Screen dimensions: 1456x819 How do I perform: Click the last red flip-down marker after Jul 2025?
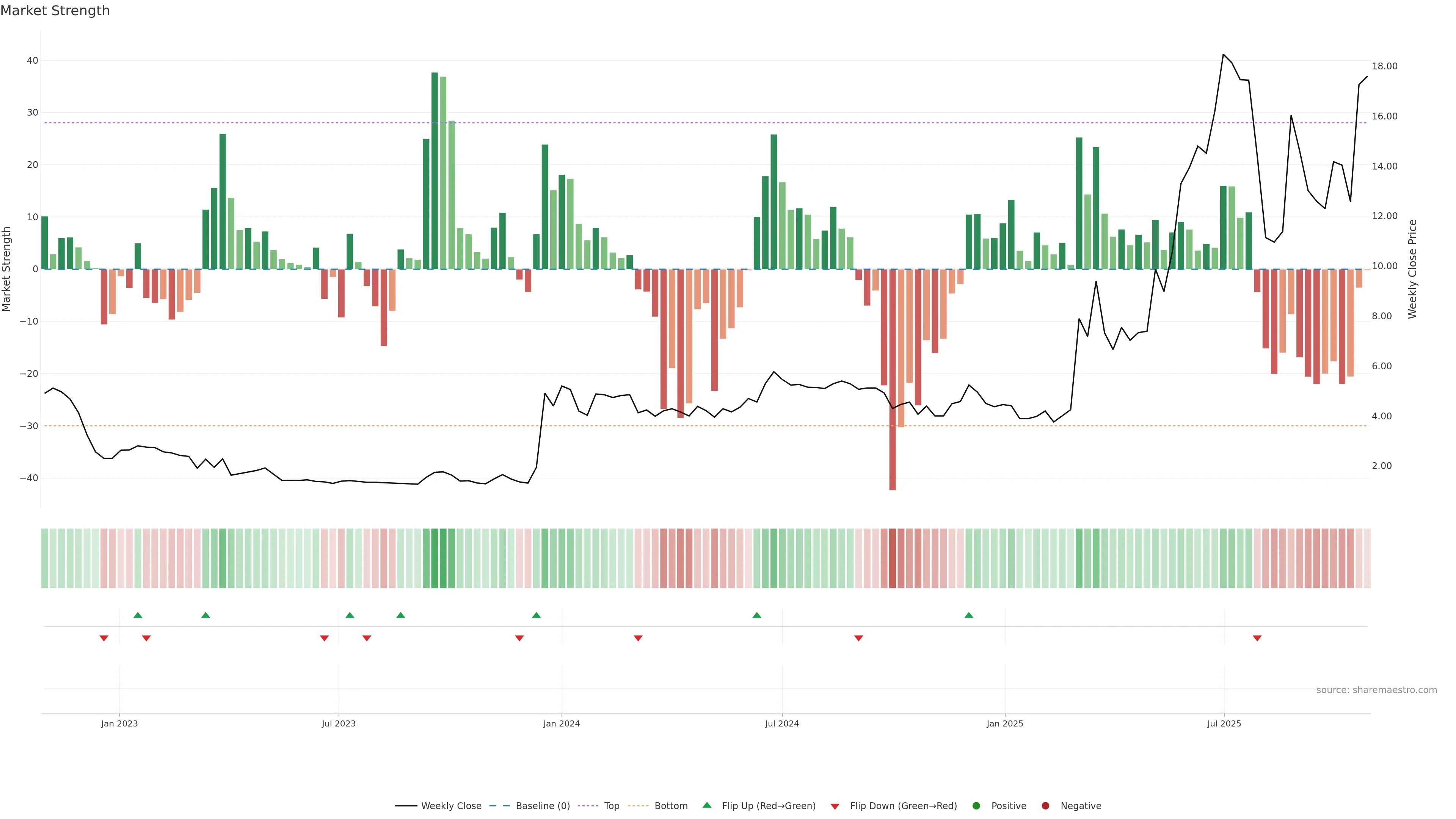(1257, 638)
